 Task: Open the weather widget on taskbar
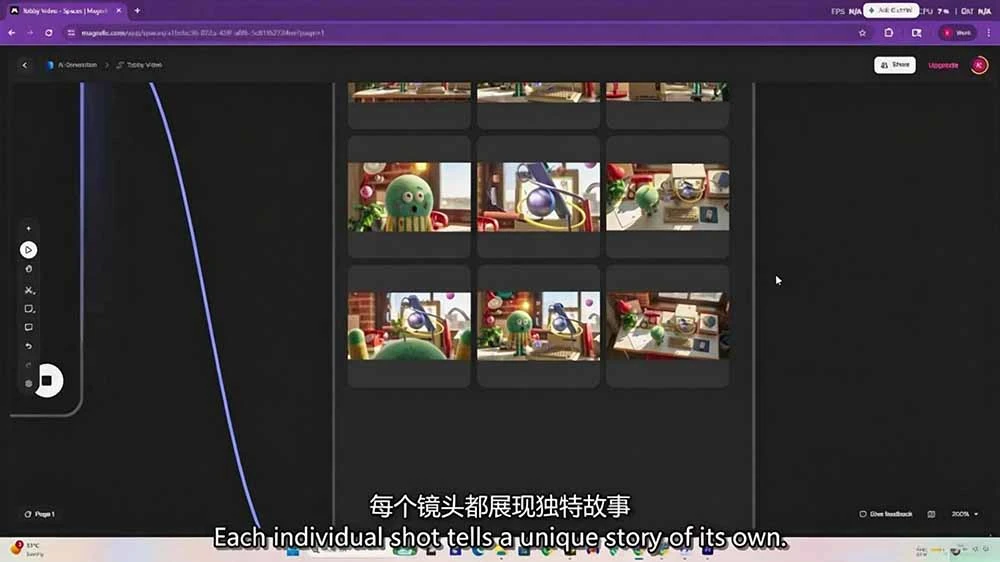(x=27, y=549)
